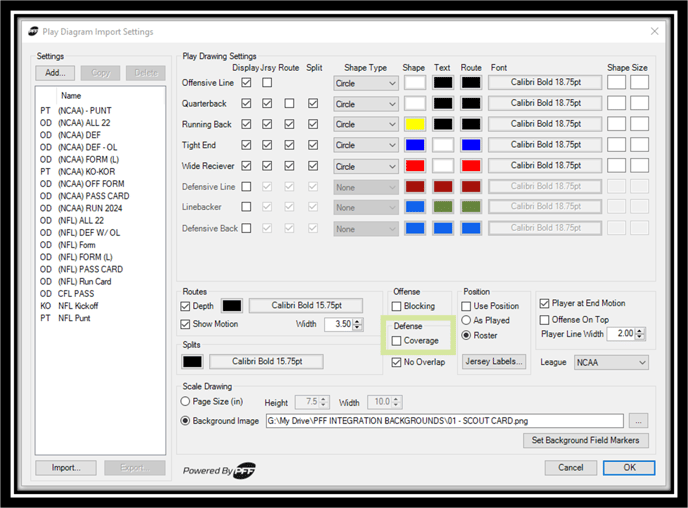Pick Tight End blue shape color

coord(415,145)
